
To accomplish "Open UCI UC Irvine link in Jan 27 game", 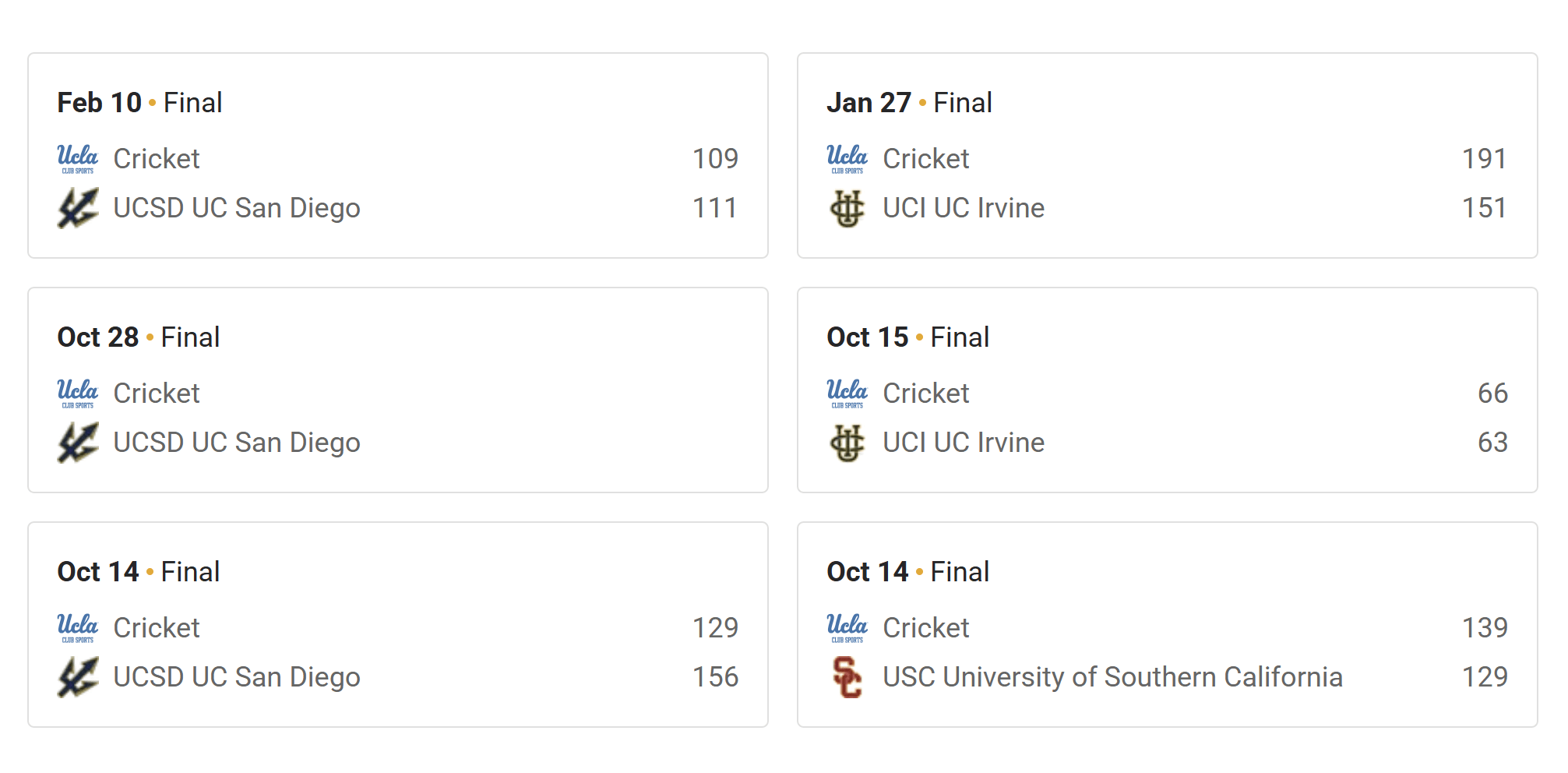I will [964, 208].
